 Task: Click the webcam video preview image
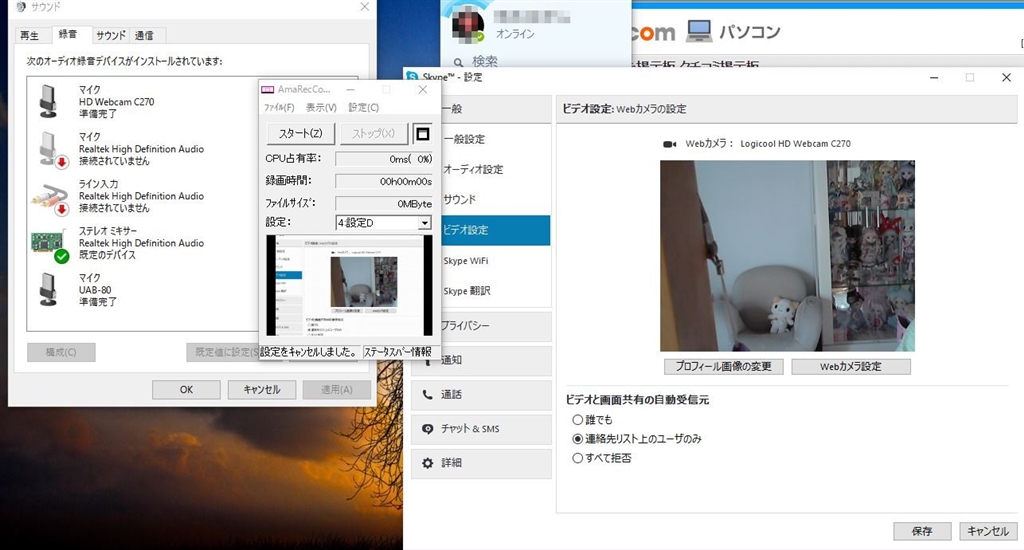[x=787, y=256]
